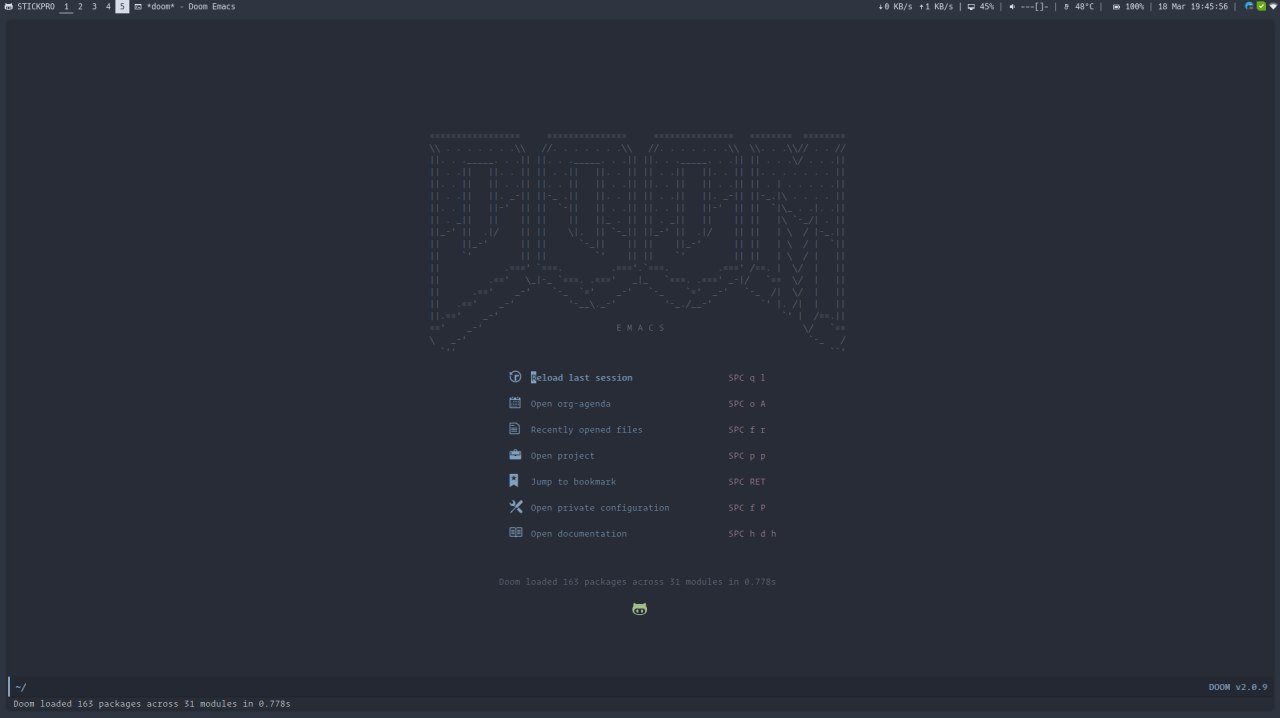The height and width of the screenshot is (718, 1280).
Task: Click the volume level slider indicator
Action: click(x=1034, y=6)
